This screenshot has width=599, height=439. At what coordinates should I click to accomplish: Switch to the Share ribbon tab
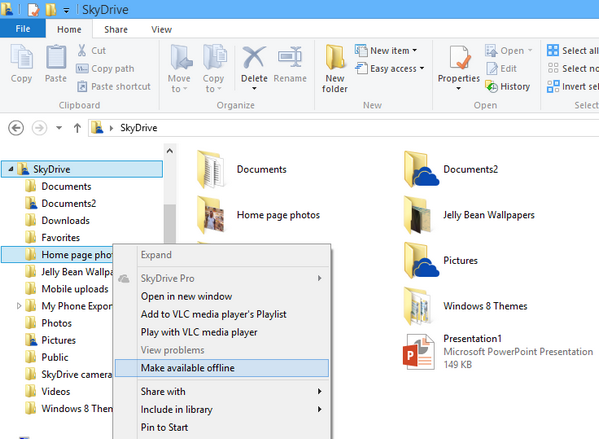point(116,29)
